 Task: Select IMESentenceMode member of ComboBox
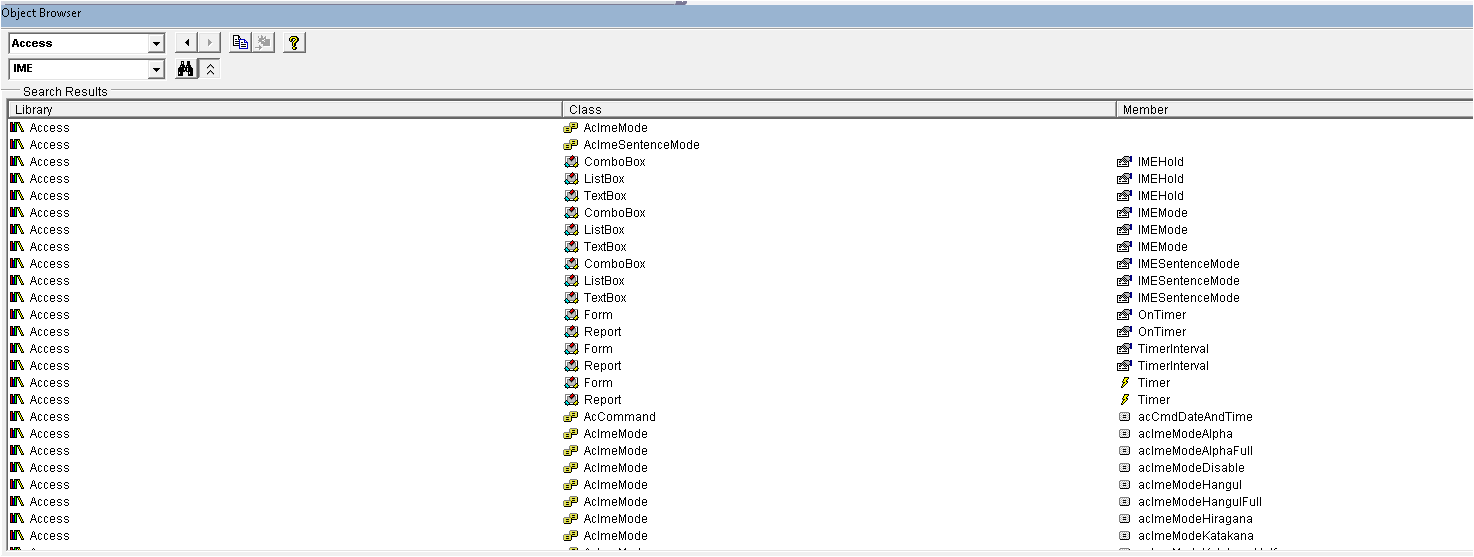(x=1188, y=264)
